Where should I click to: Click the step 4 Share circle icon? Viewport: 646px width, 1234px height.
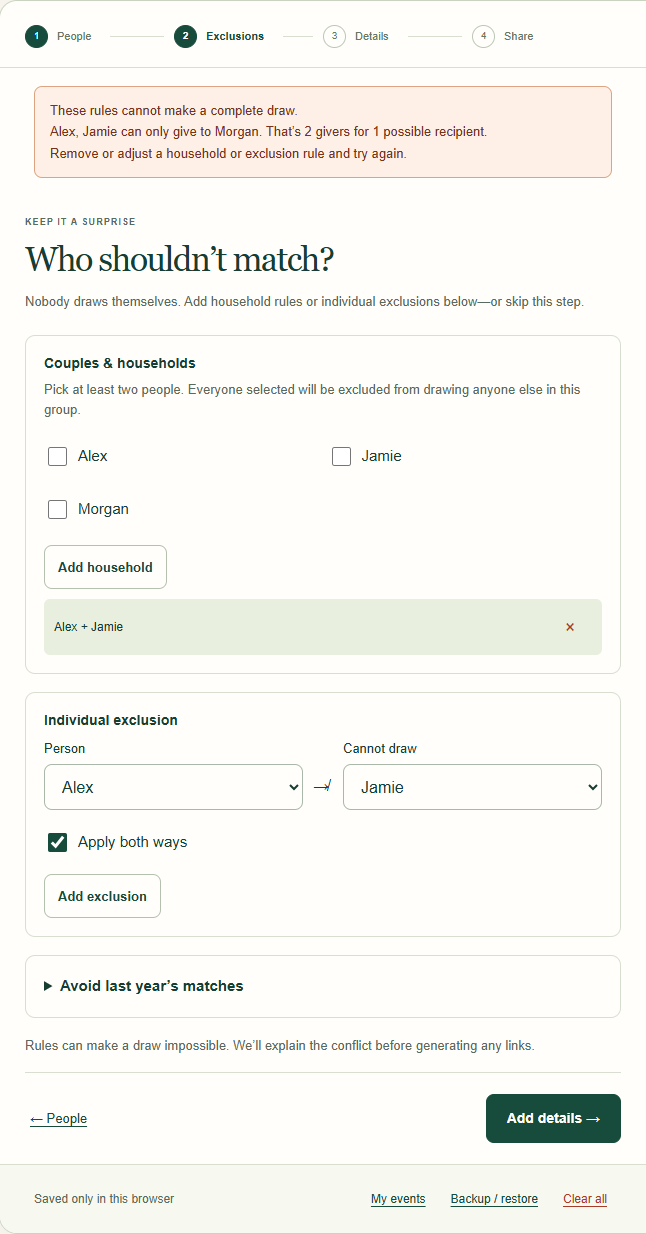coord(483,36)
